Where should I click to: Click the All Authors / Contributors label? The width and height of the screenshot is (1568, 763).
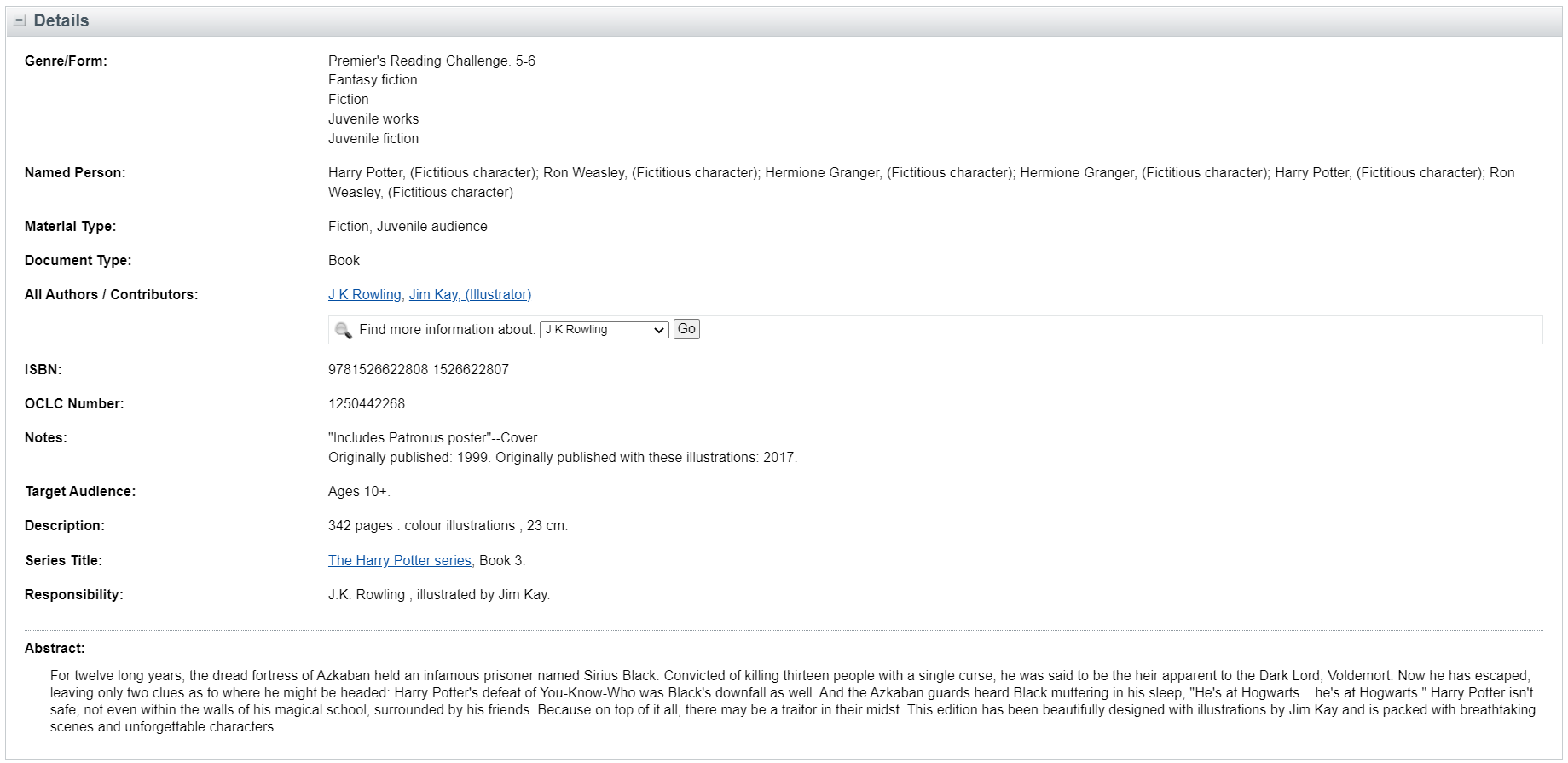(x=111, y=294)
